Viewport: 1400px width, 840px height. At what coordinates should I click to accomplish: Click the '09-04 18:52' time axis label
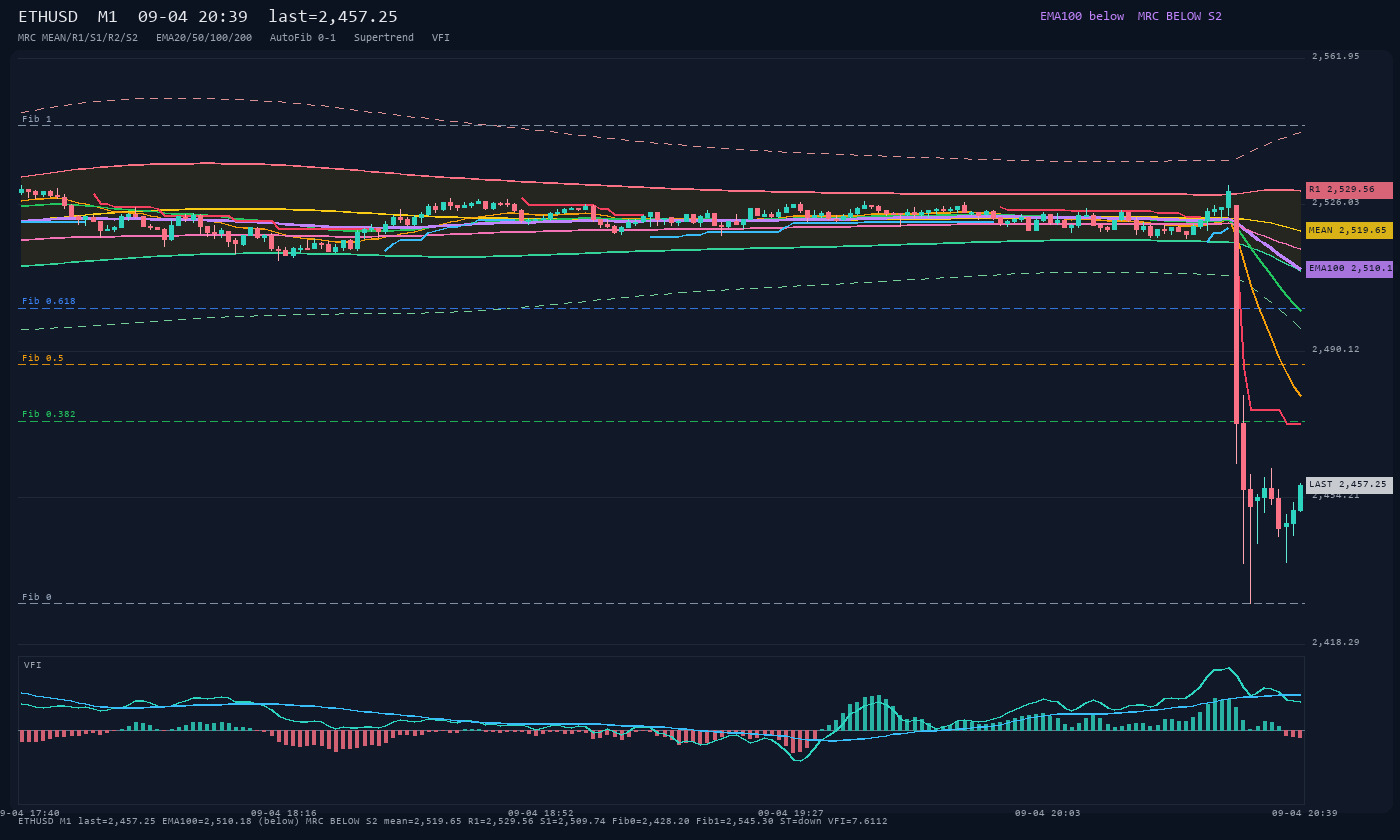point(541,813)
